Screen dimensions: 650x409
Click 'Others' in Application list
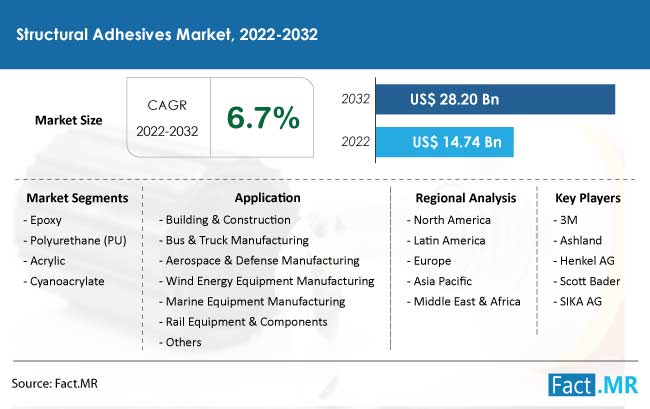(183, 342)
